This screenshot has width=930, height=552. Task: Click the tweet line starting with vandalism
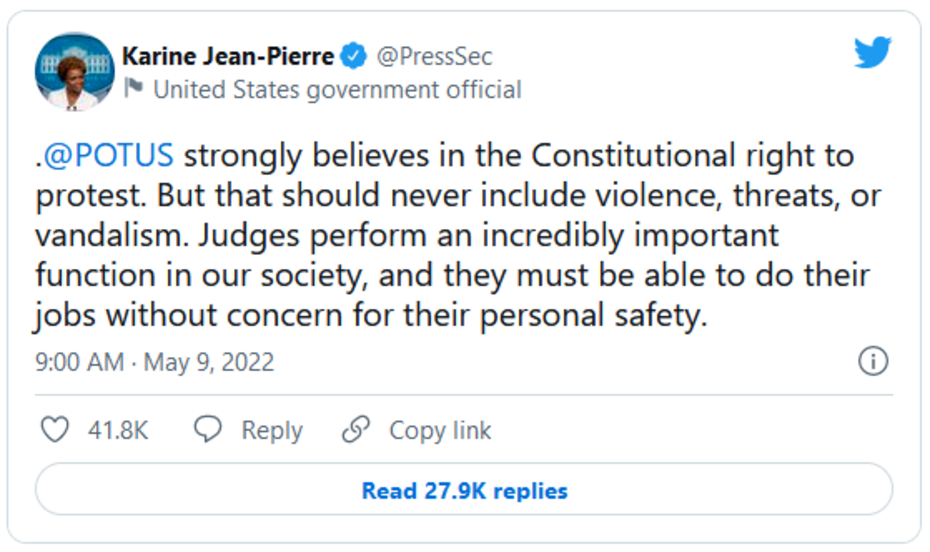click(x=407, y=236)
